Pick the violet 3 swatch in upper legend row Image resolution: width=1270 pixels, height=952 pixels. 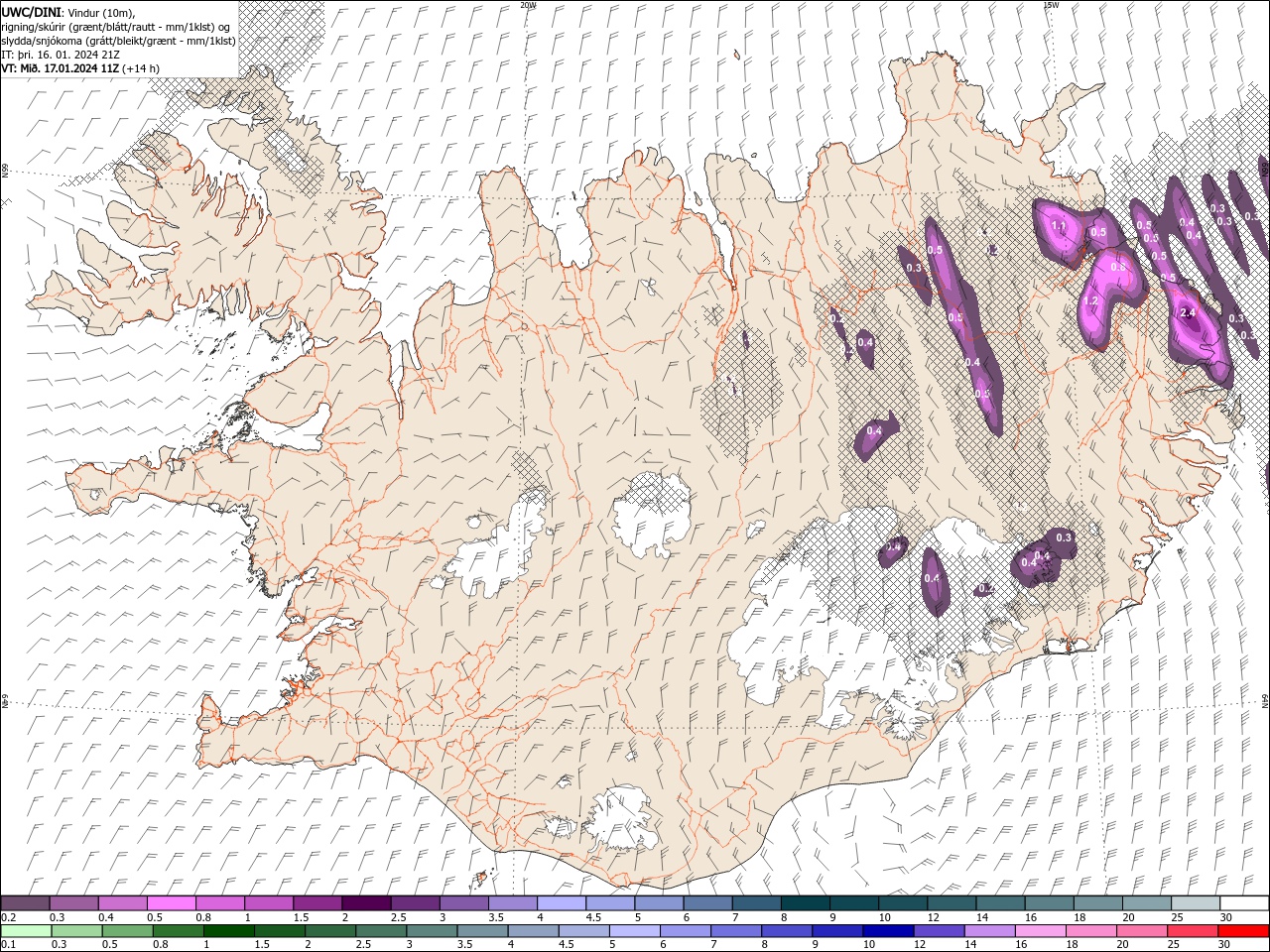point(464,903)
